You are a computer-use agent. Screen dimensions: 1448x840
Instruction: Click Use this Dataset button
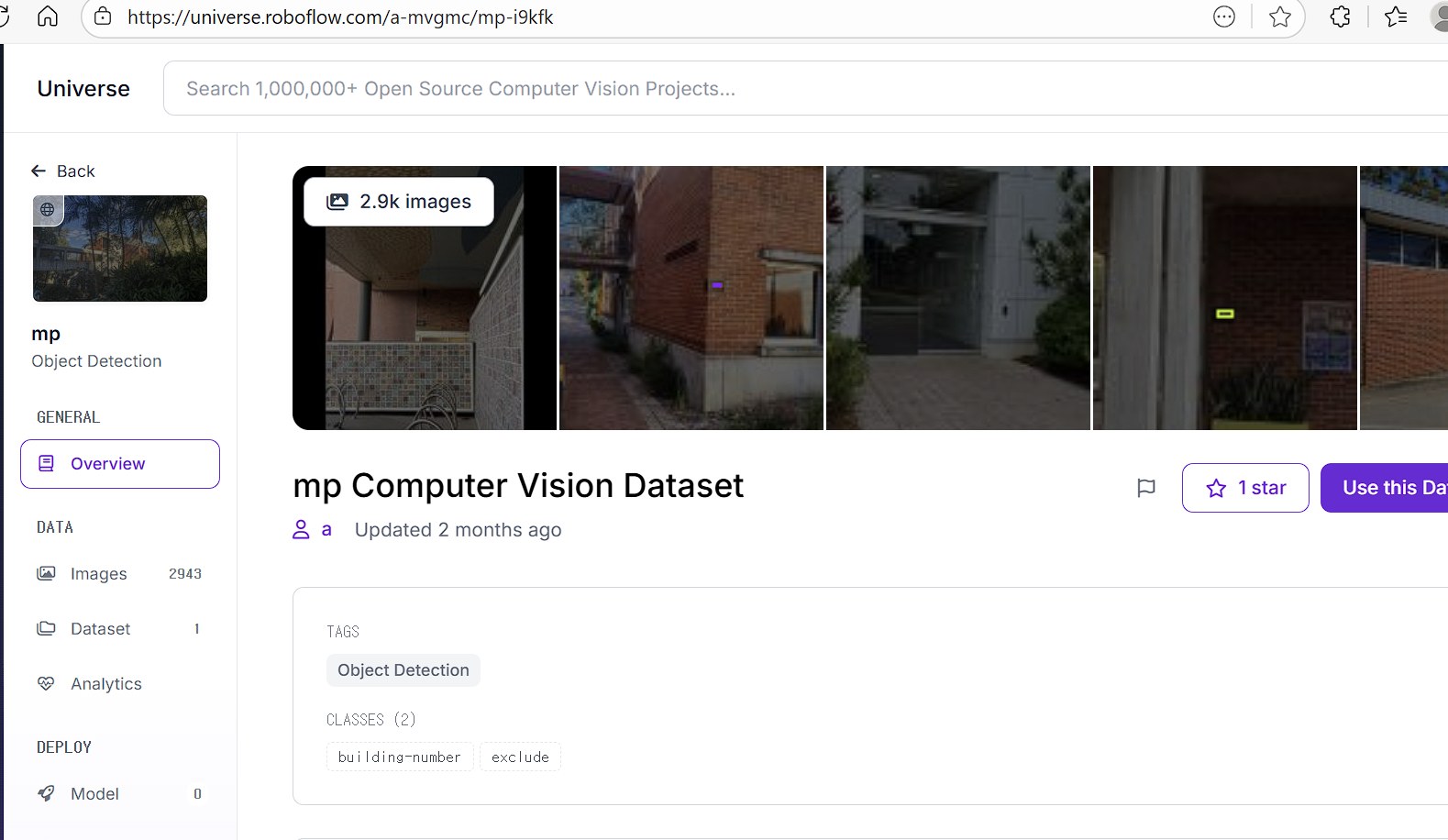(1387, 488)
